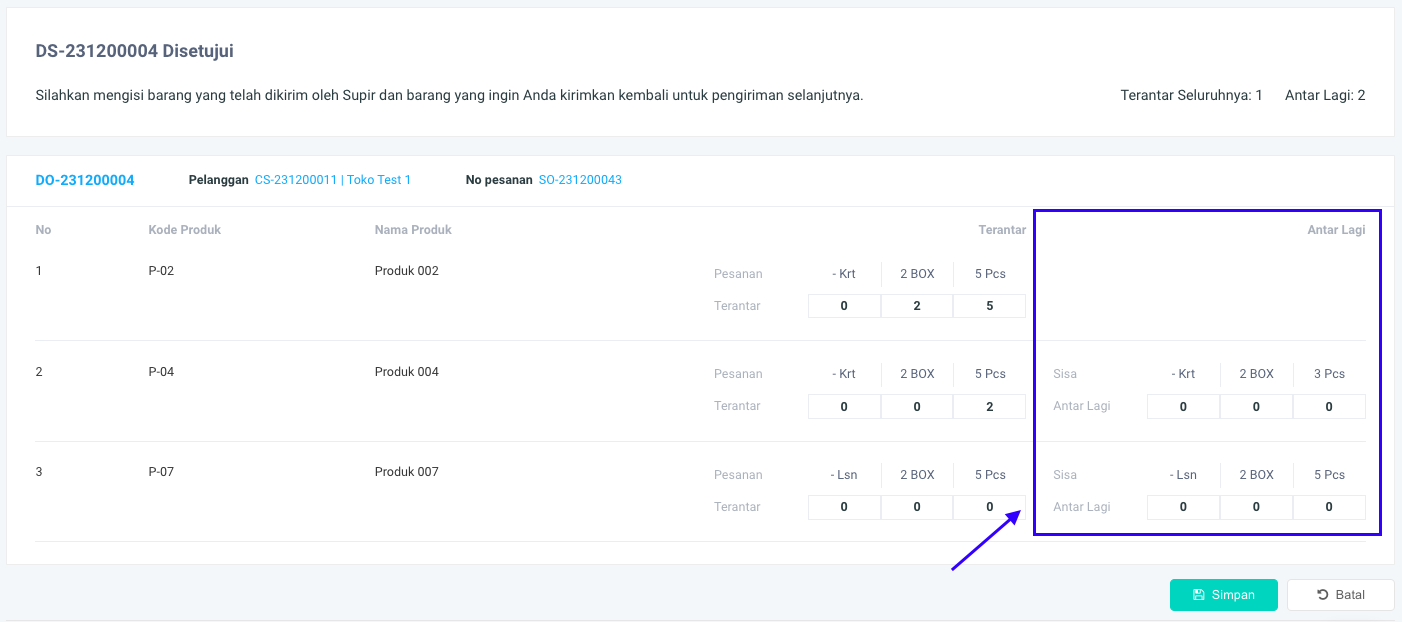Viewport: 1402px width, 622px height.
Task: Select Antar Lagi BOX field for Produk 004
Action: pos(1256,407)
